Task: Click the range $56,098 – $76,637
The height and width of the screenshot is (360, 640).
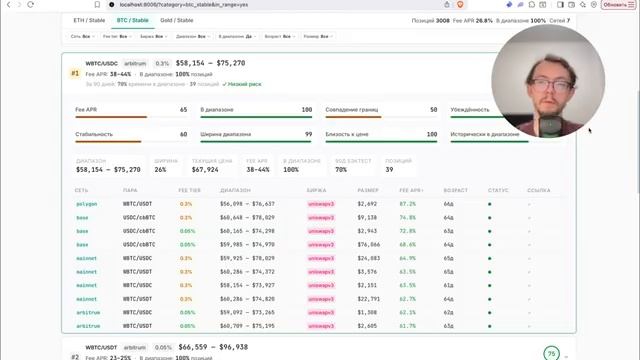Action: coord(247,204)
